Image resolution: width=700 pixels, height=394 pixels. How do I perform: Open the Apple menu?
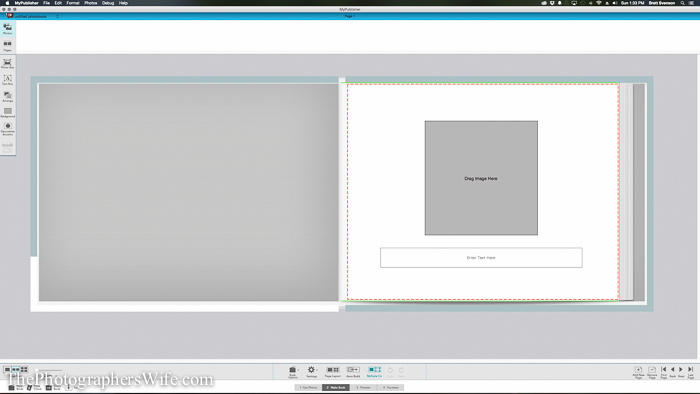click(7, 3)
